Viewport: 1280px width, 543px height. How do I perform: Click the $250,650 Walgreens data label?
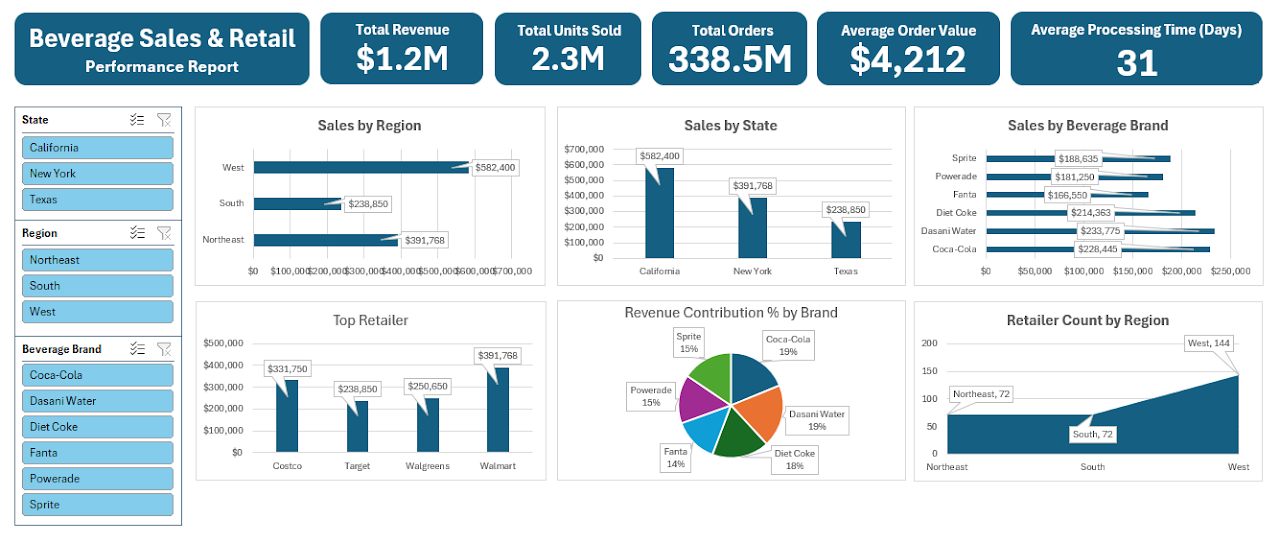tap(428, 386)
